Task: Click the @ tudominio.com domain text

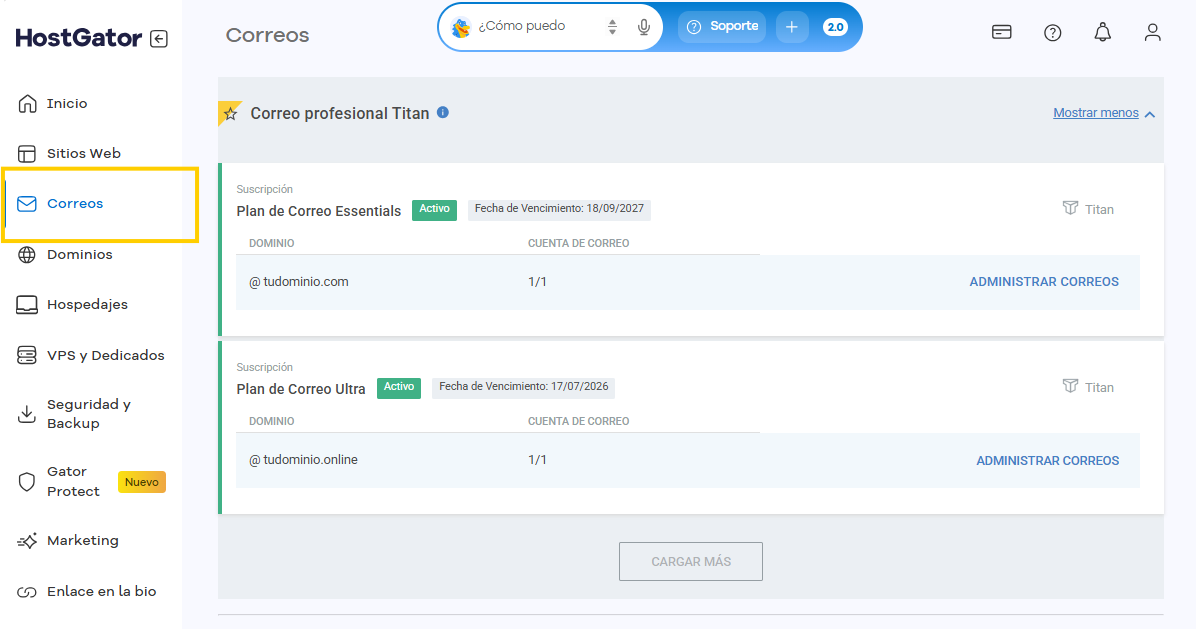Action: tap(299, 282)
